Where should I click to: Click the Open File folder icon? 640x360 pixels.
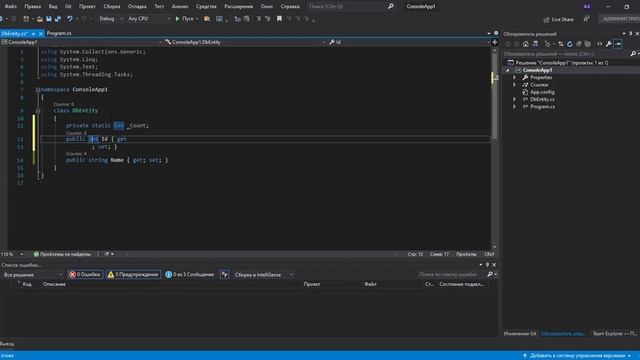(x=40, y=19)
